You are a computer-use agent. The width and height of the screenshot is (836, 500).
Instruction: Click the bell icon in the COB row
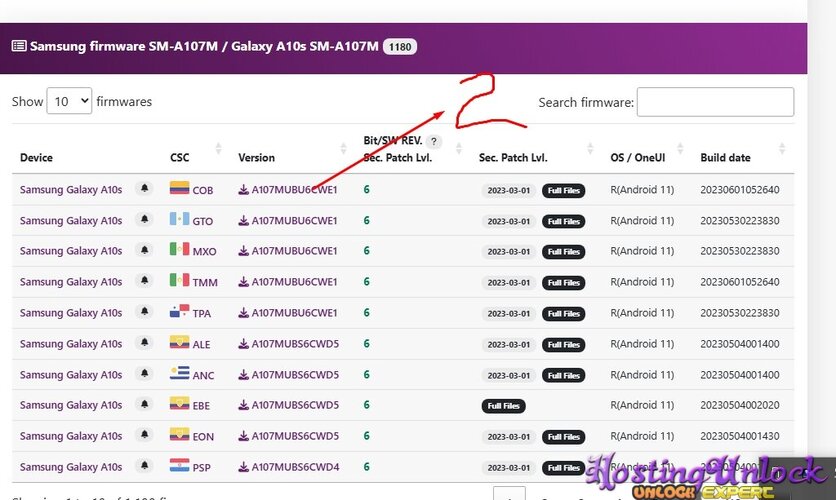144,188
